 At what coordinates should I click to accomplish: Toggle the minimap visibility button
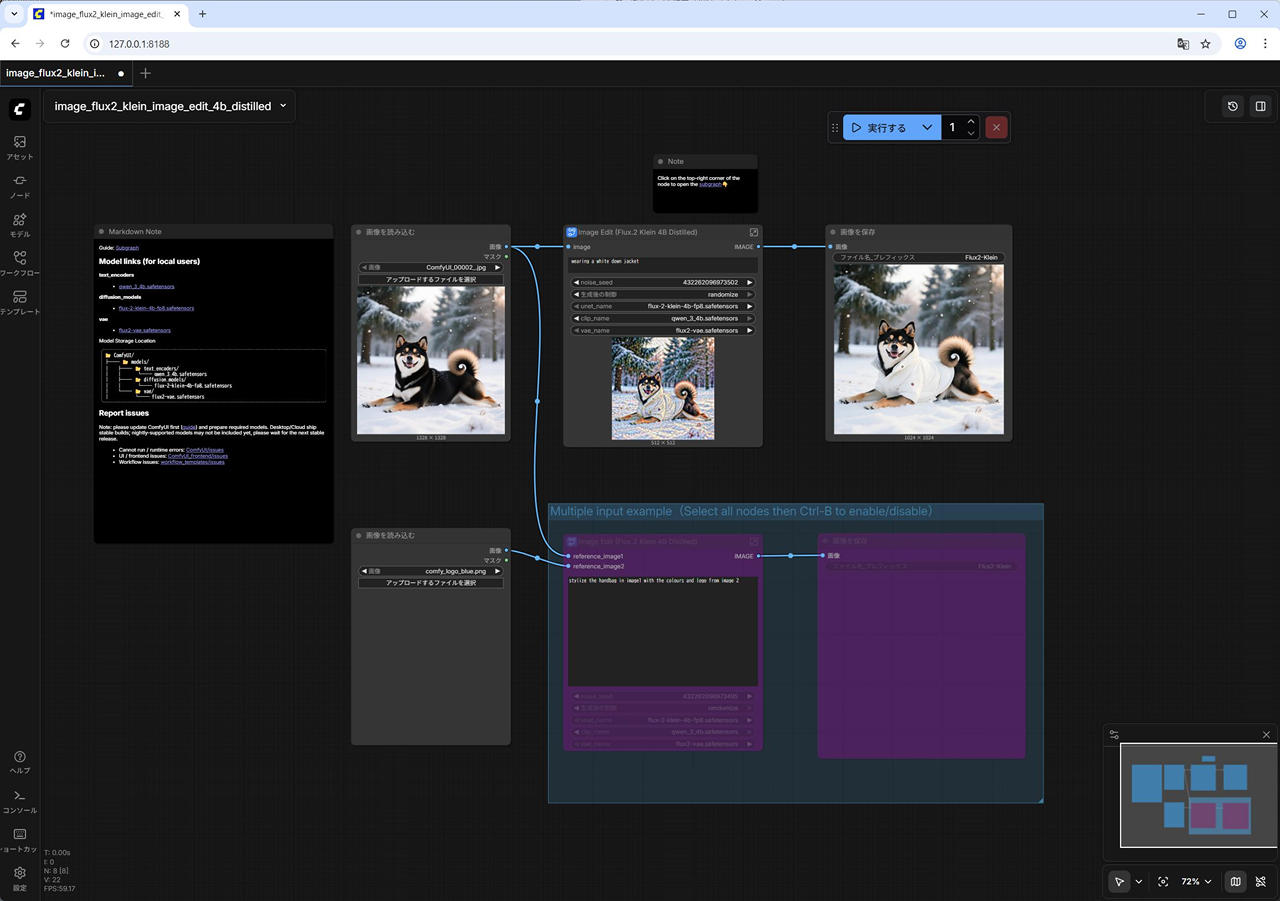pyautogui.click(x=1235, y=882)
